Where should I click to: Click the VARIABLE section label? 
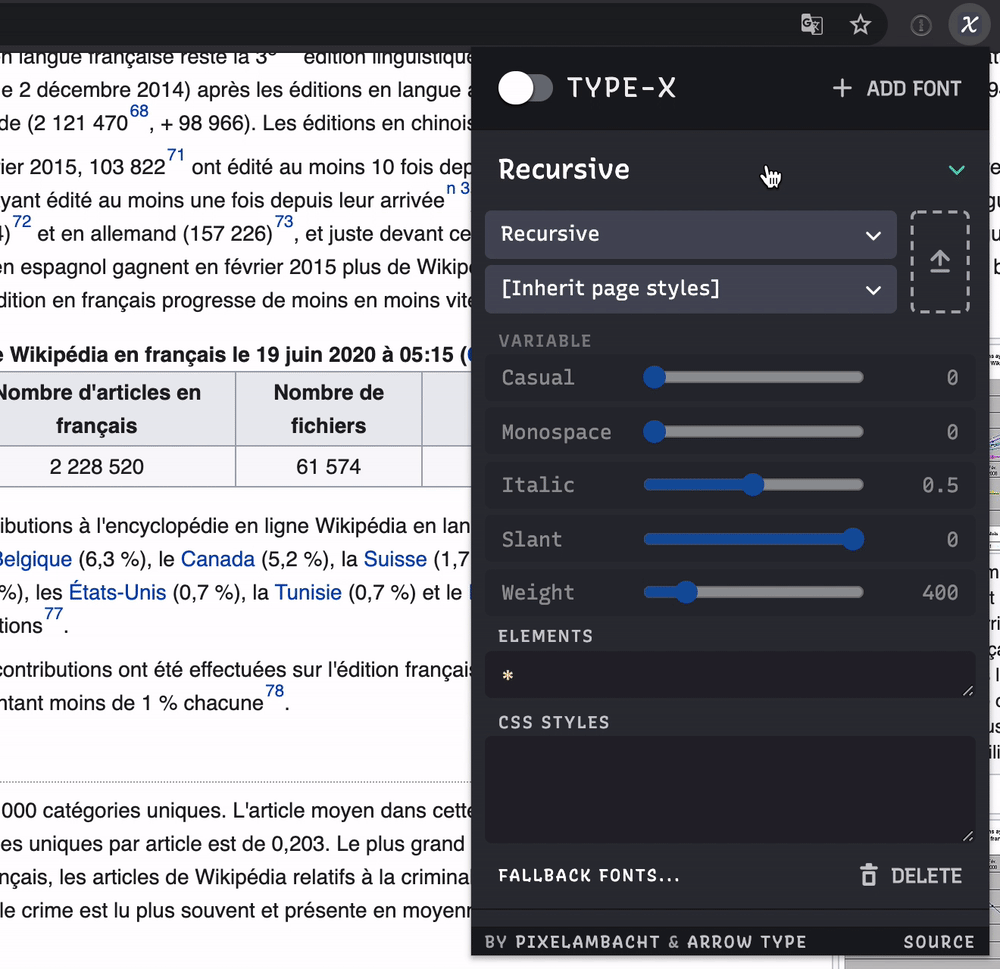tap(545, 341)
